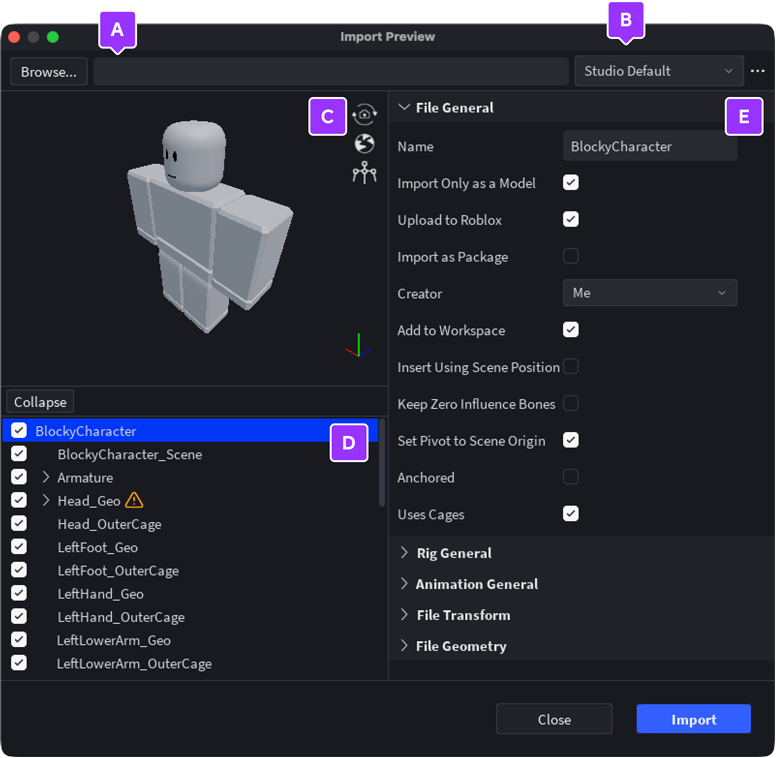Uncheck LeftFoot_Geo checkbox

(19, 547)
